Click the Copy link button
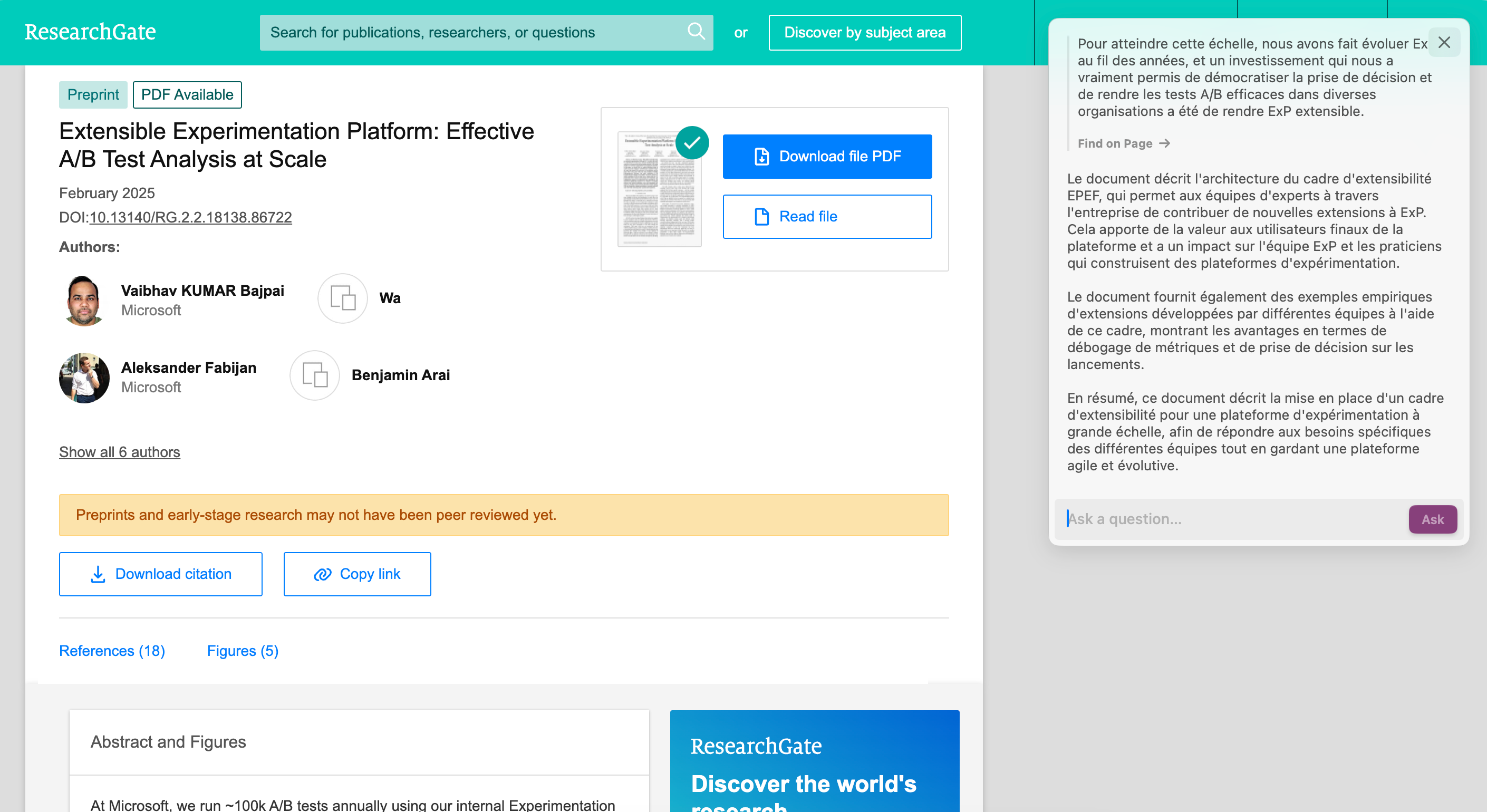This screenshot has width=1487, height=812. (358, 574)
